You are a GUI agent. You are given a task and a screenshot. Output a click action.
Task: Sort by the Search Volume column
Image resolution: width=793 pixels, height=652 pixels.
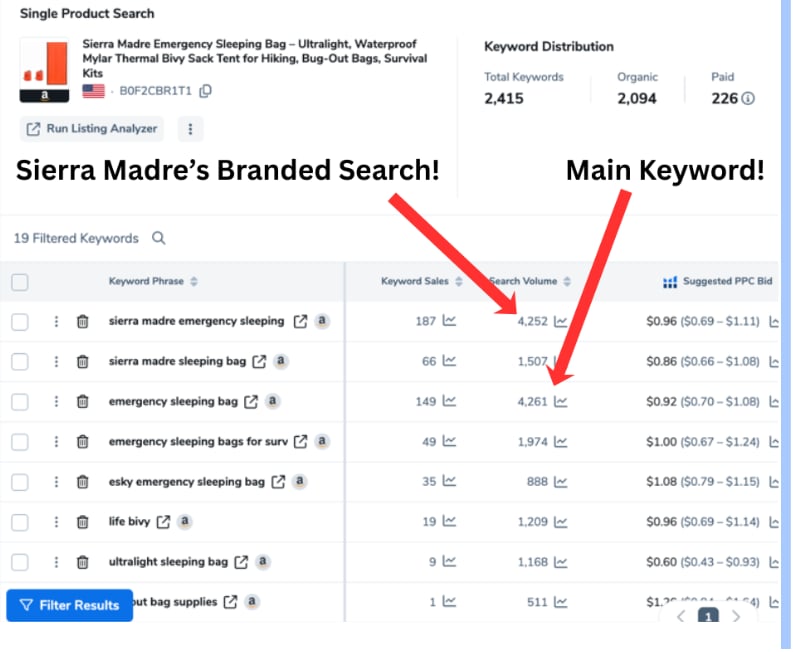tap(567, 282)
